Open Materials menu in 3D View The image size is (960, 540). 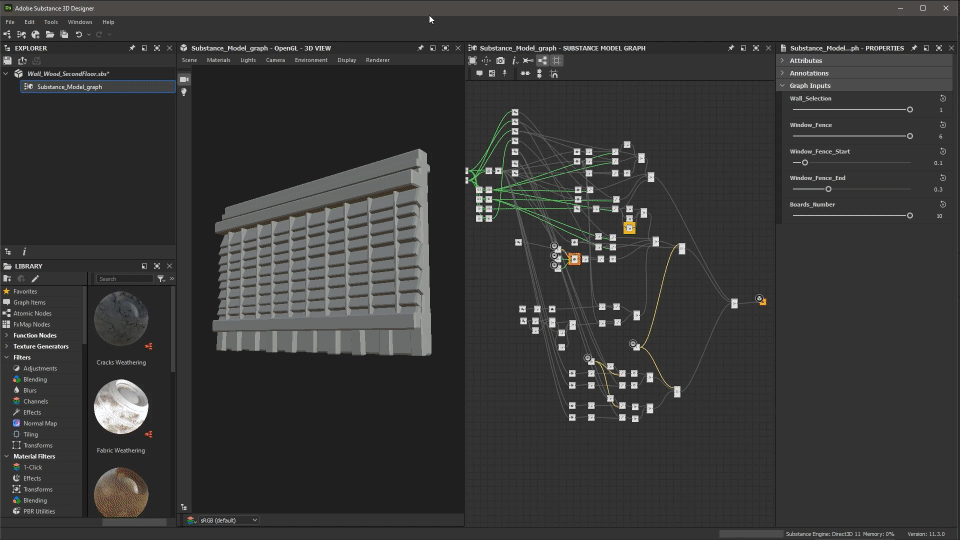(x=219, y=60)
